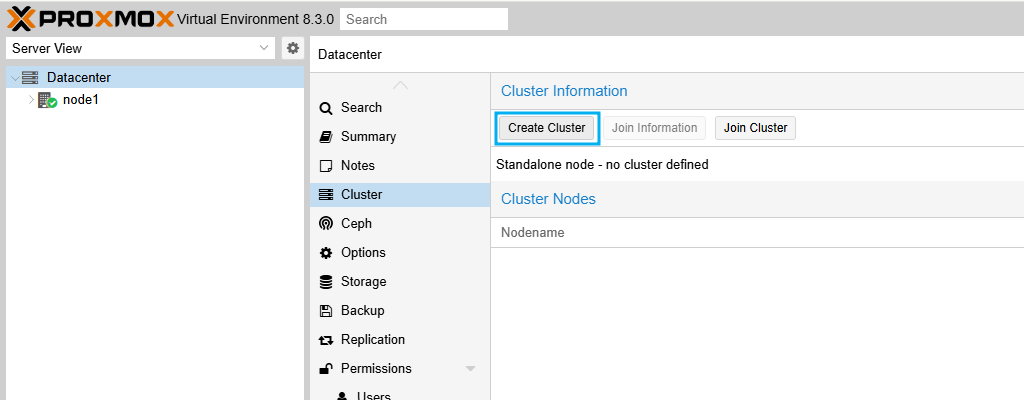Click 'Standalone node - no cluster defined' text
1024x400 pixels.
[602, 165]
